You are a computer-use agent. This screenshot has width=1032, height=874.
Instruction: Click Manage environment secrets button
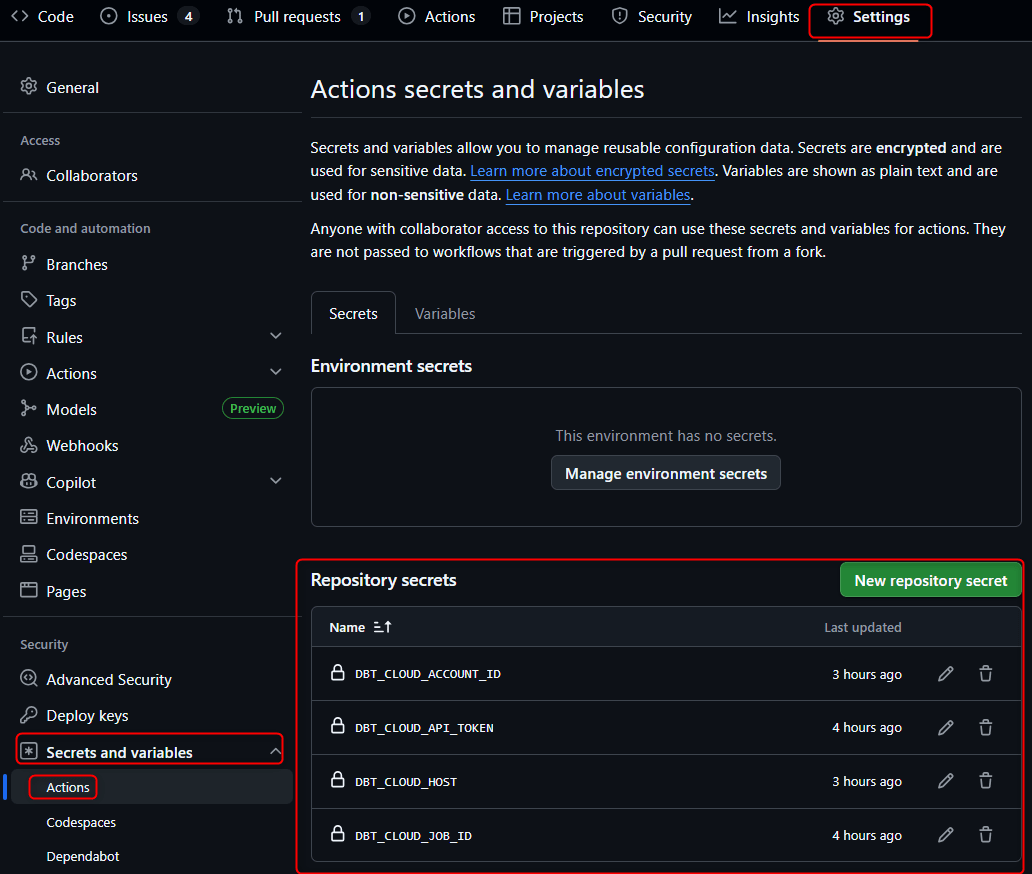[x=666, y=474]
